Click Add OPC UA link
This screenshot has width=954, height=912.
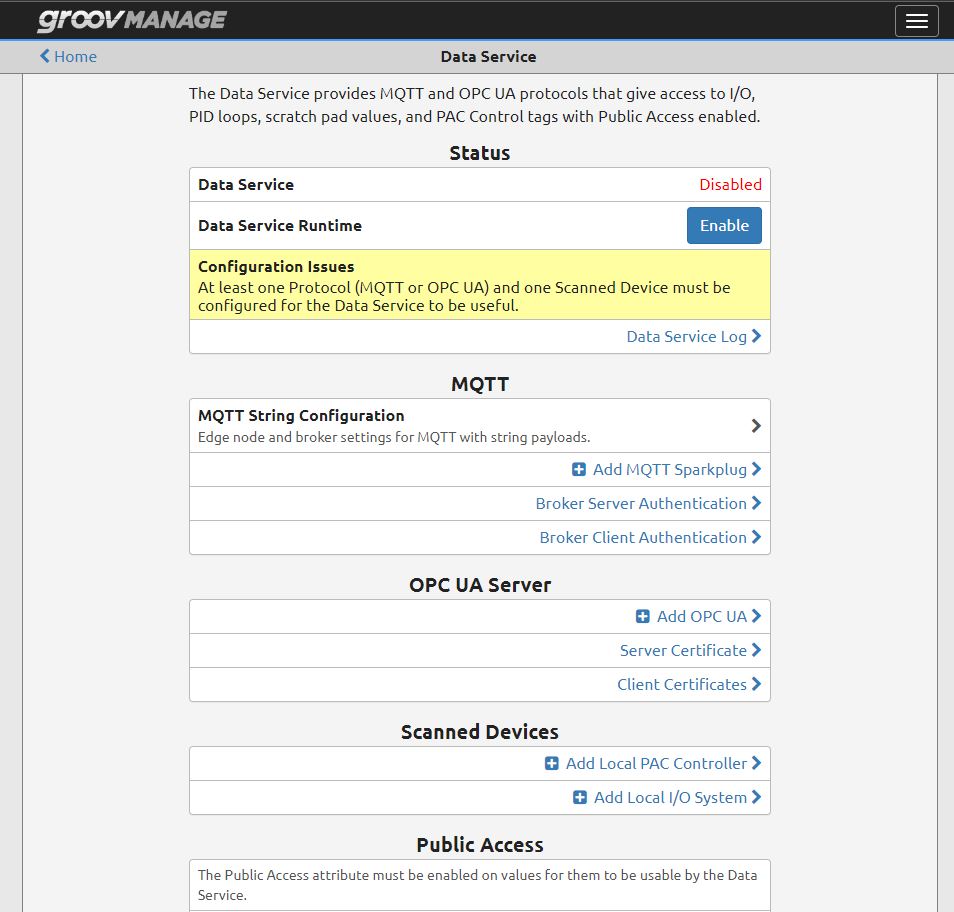click(702, 616)
